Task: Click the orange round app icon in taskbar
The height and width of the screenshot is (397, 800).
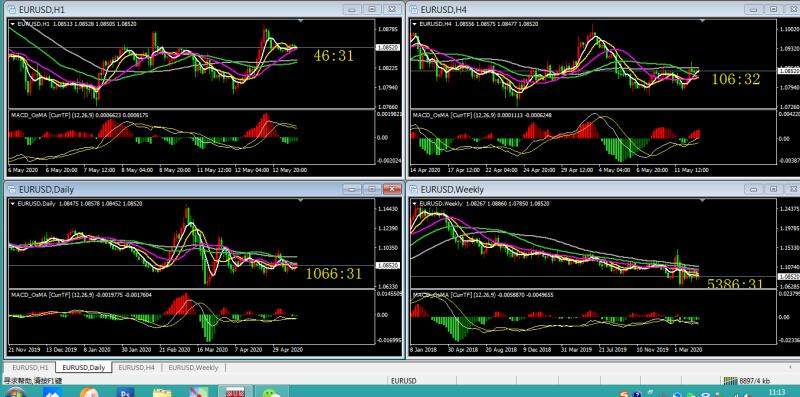Action: click(x=89, y=393)
